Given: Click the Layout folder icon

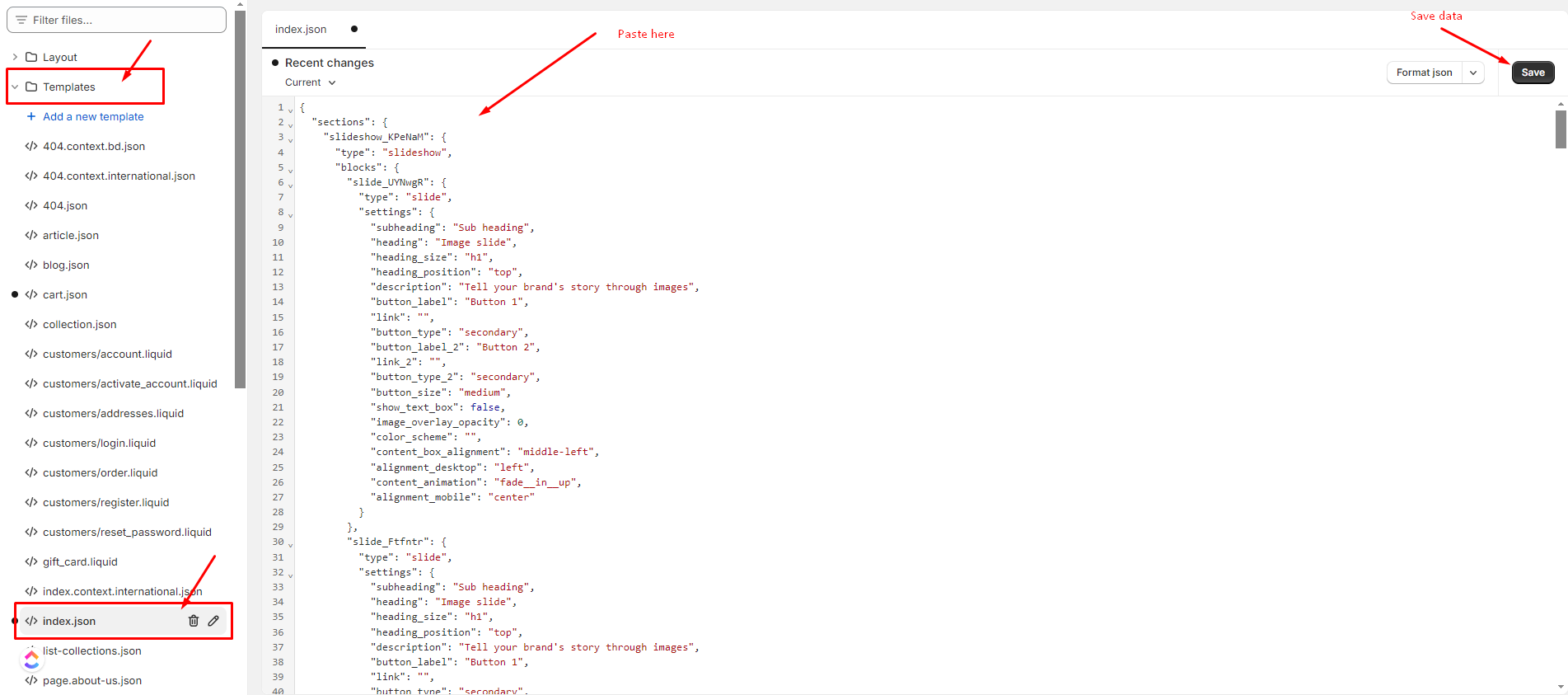Looking at the screenshot, I should [31, 57].
